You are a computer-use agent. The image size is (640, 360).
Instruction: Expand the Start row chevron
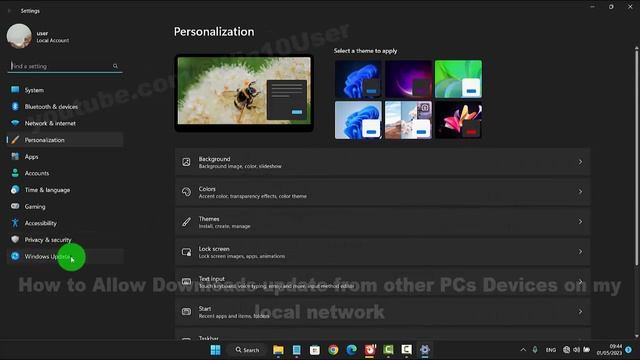pyautogui.click(x=580, y=312)
